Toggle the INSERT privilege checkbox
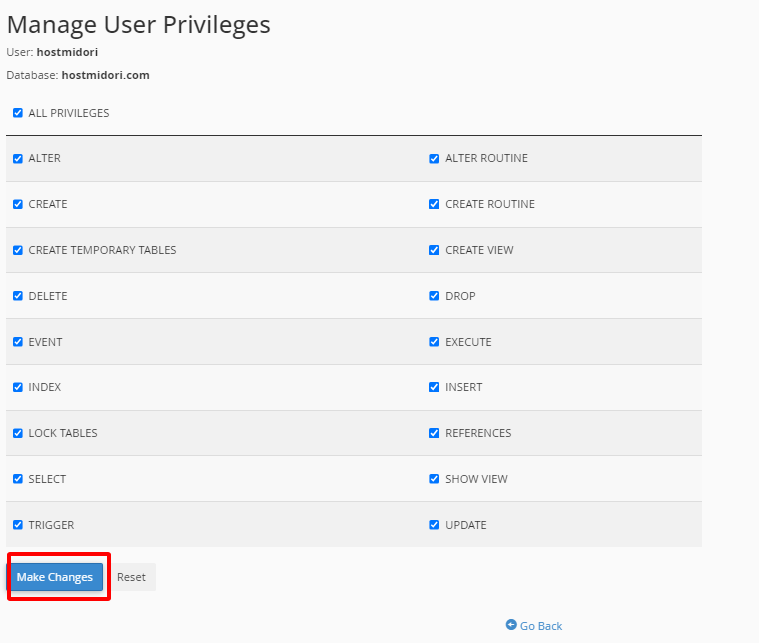 pos(434,387)
